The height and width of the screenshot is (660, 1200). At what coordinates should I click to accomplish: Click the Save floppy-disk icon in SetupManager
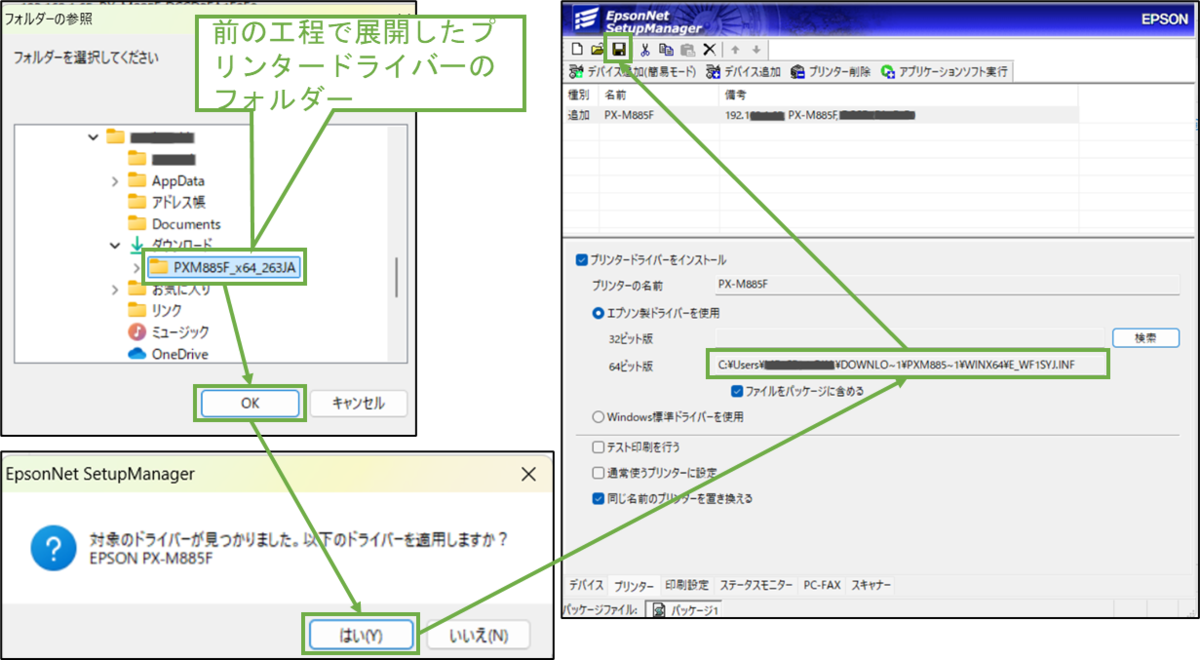tap(619, 49)
